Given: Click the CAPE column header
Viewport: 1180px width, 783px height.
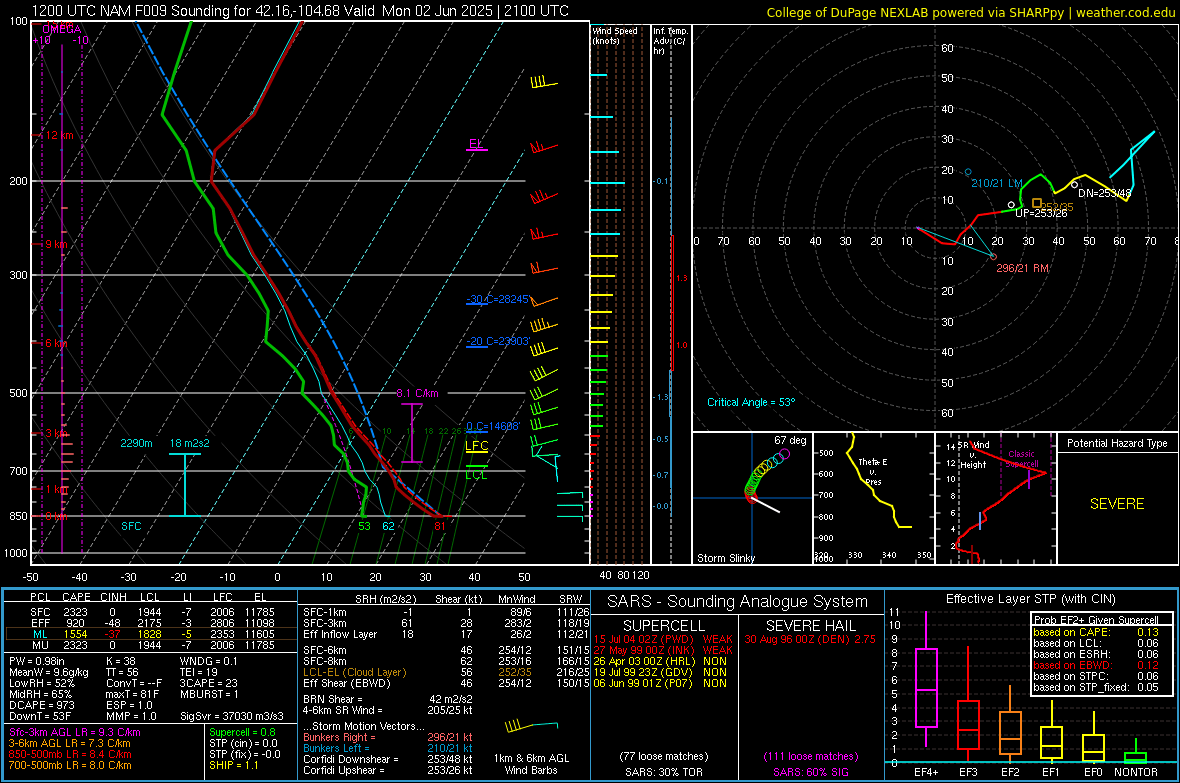Looking at the screenshot, I should [76, 597].
